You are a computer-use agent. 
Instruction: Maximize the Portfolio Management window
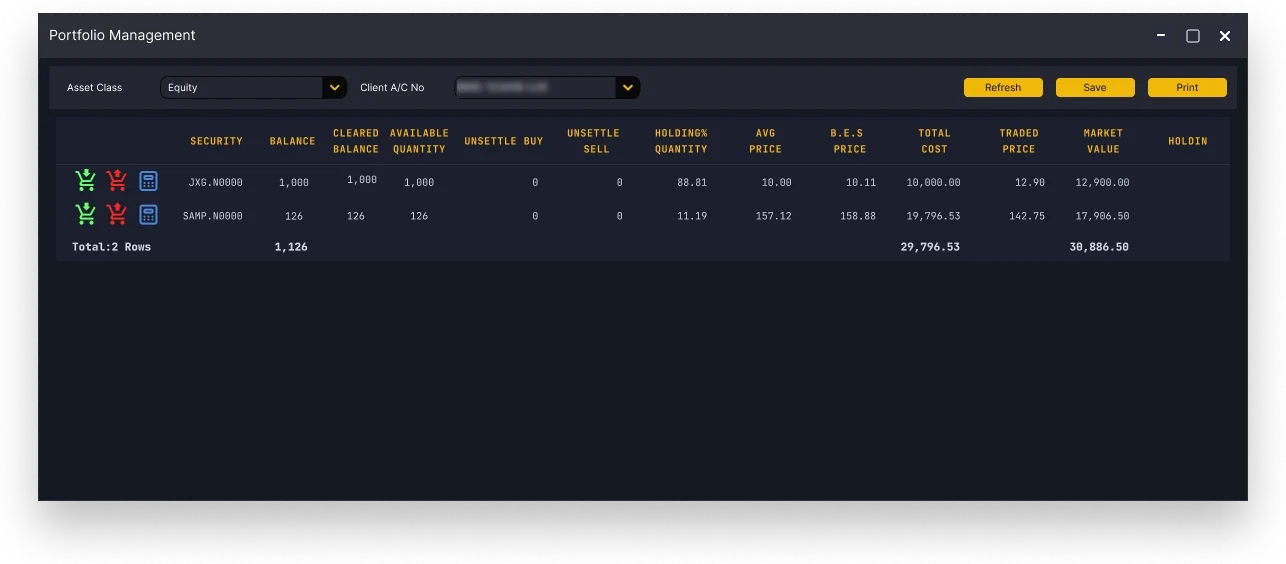[x=1193, y=36]
